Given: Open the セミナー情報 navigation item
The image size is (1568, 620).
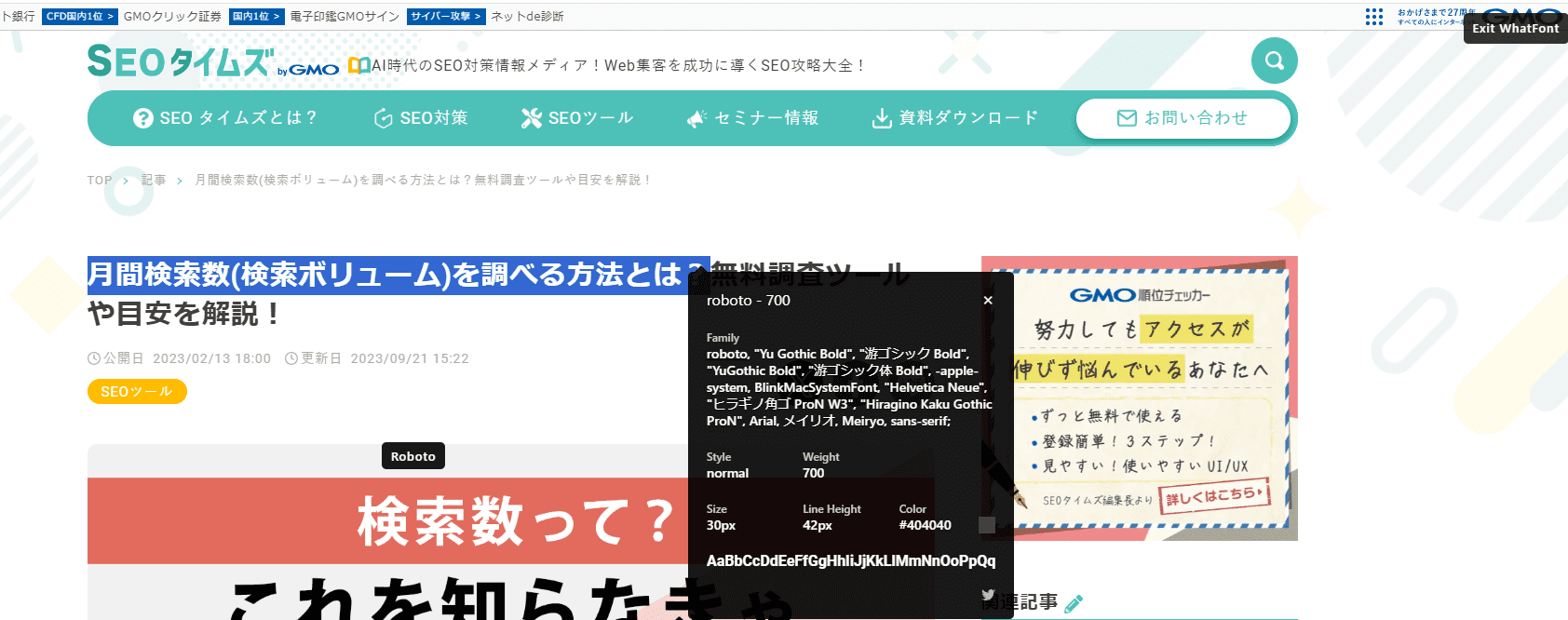Looking at the screenshot, I should (752, 118).
